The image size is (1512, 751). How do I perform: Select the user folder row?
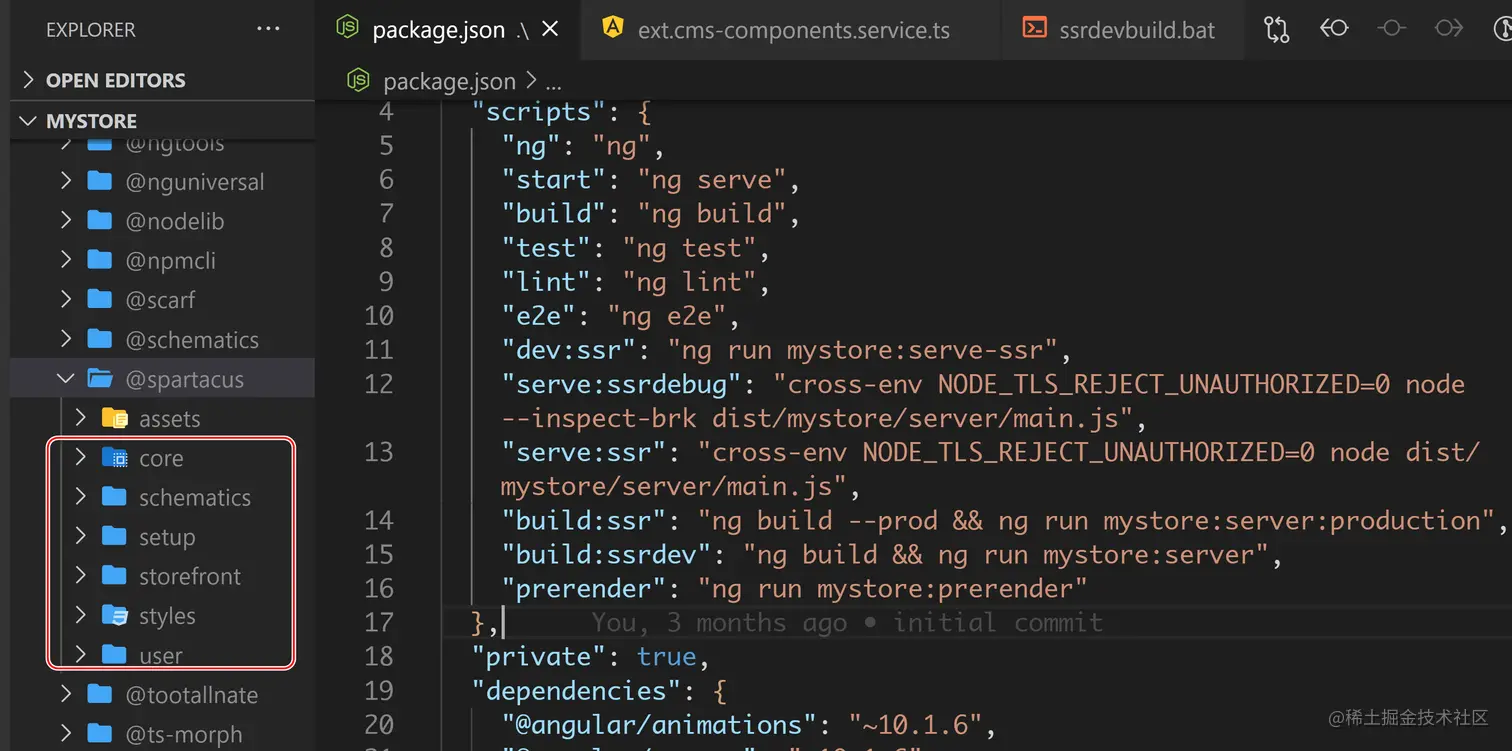[162, 655]
